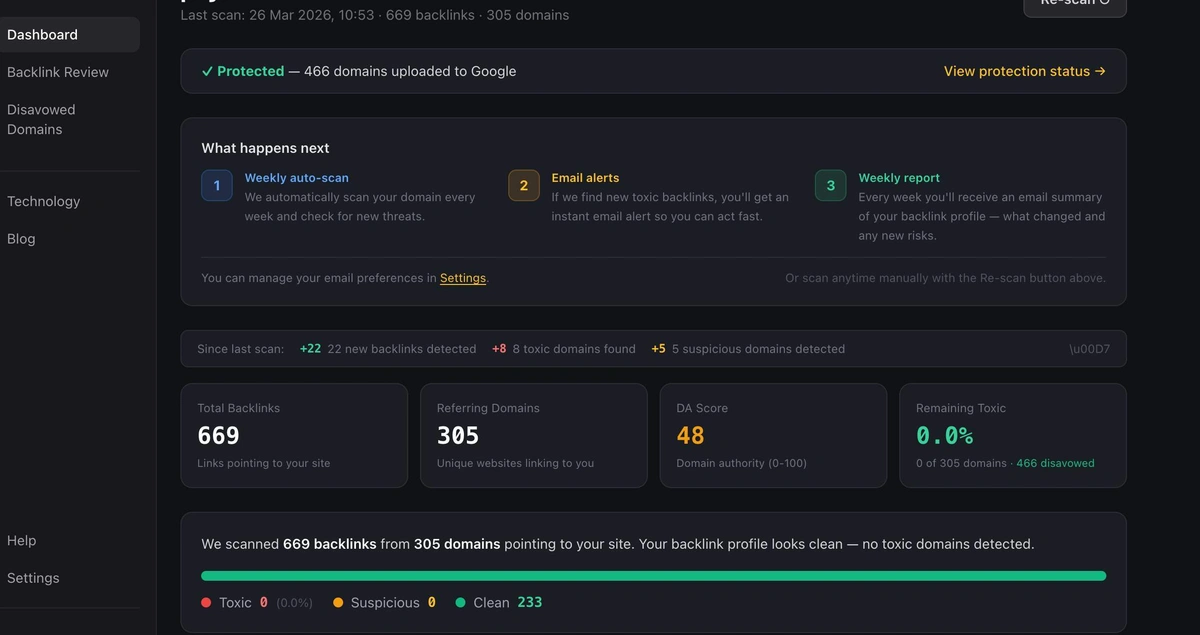Visit the Blog section
The height and width of the screenshot is (635, 1200).
coord(21,238)
